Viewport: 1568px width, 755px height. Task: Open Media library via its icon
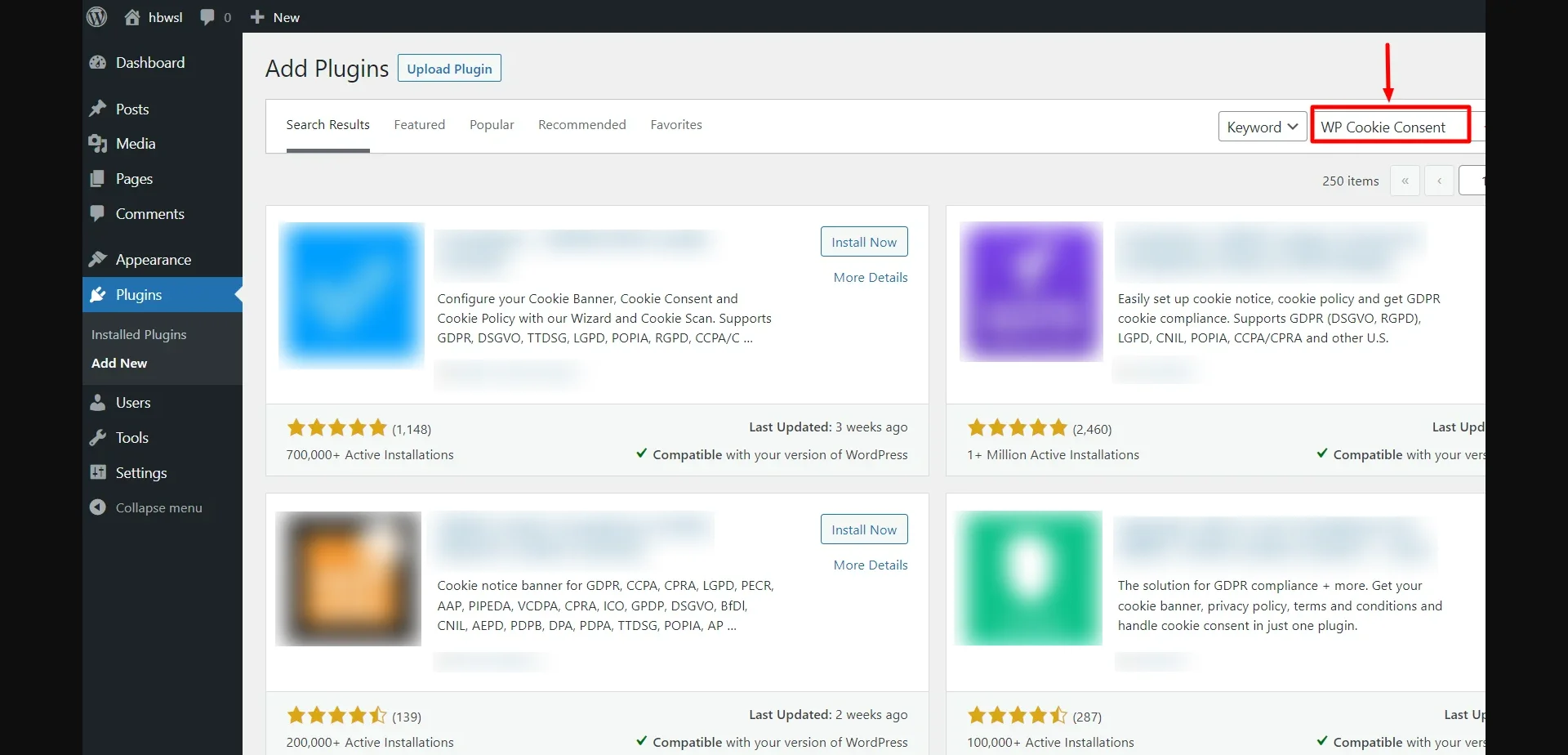pyautogui.click(x=97, y=143)
